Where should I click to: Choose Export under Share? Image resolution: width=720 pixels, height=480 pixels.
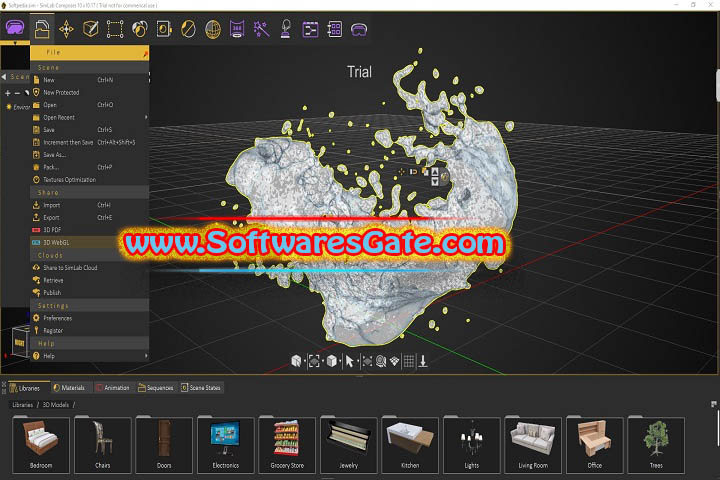[x=90, y=217]
